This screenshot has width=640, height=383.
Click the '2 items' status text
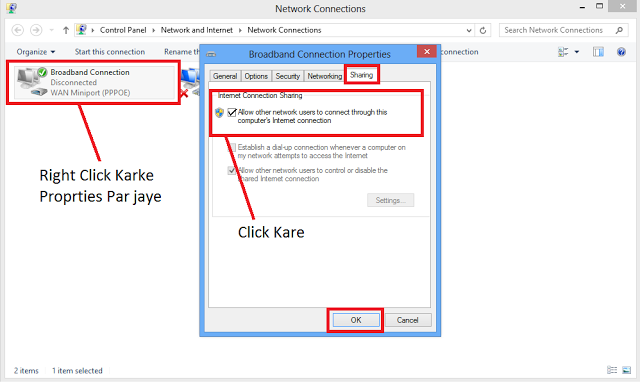[x=26, y=371]
